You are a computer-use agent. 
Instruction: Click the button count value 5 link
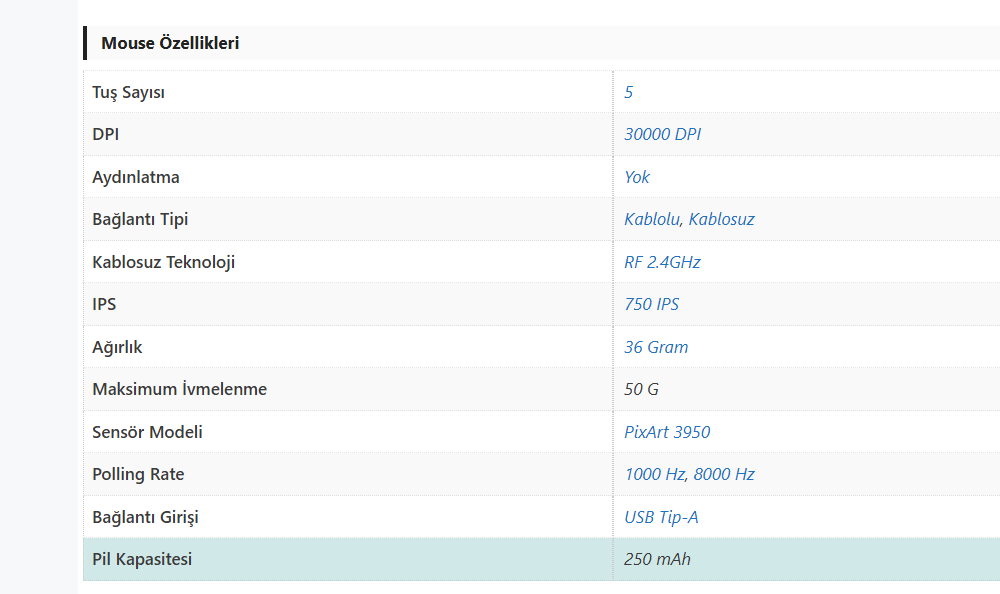[629, 92]
